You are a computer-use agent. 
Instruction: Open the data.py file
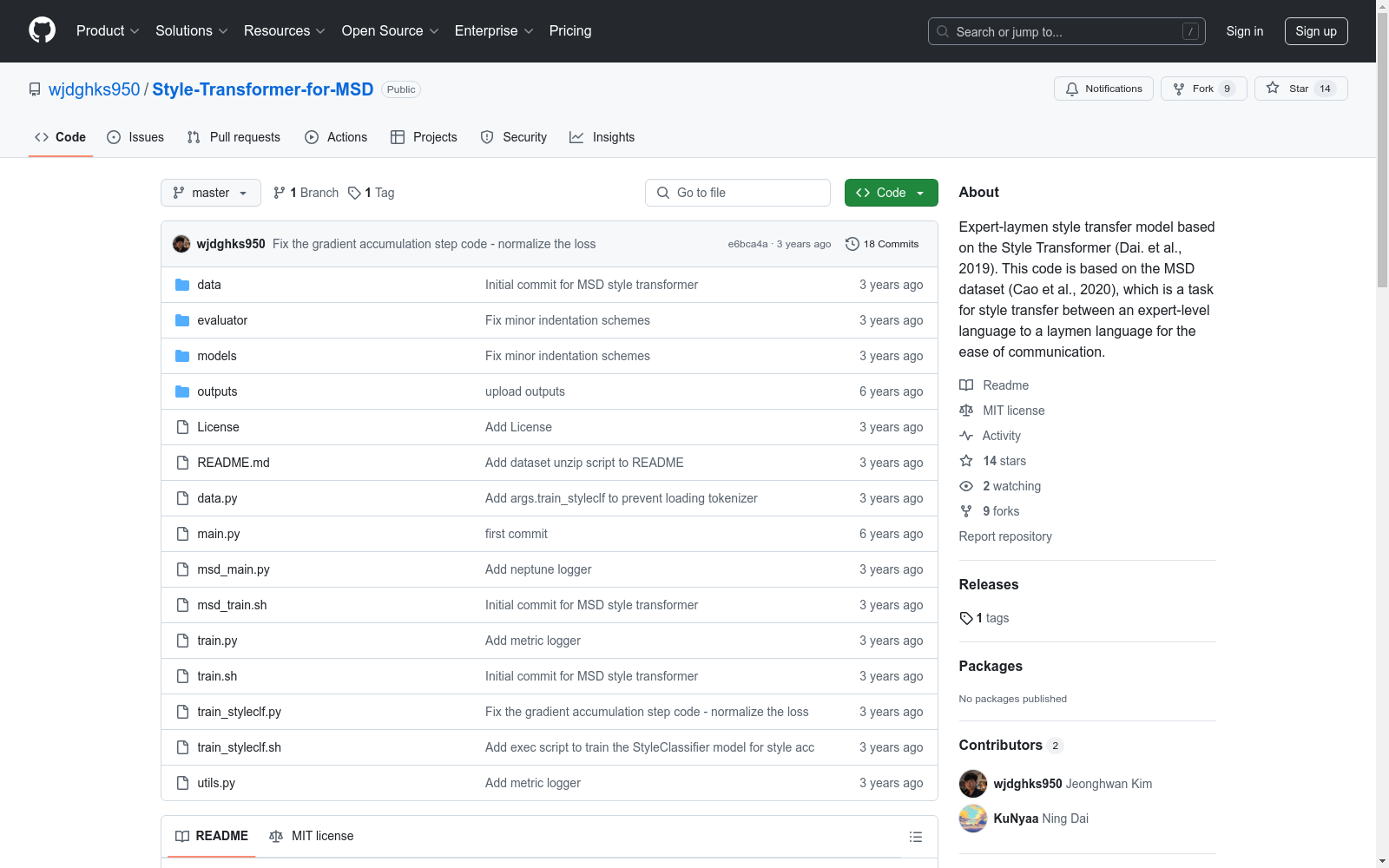[217, 498]
